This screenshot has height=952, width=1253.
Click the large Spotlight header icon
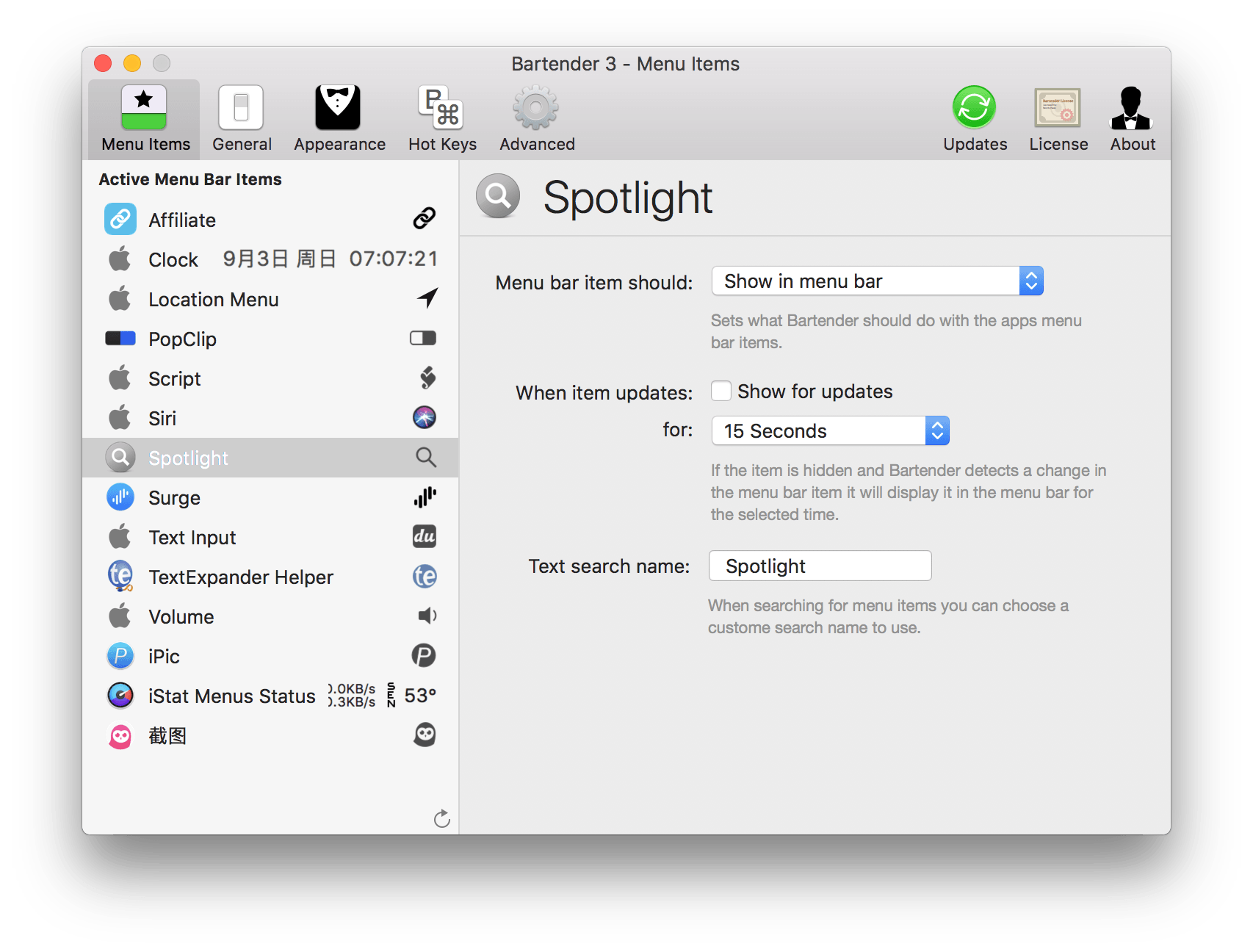click(498, 196)
